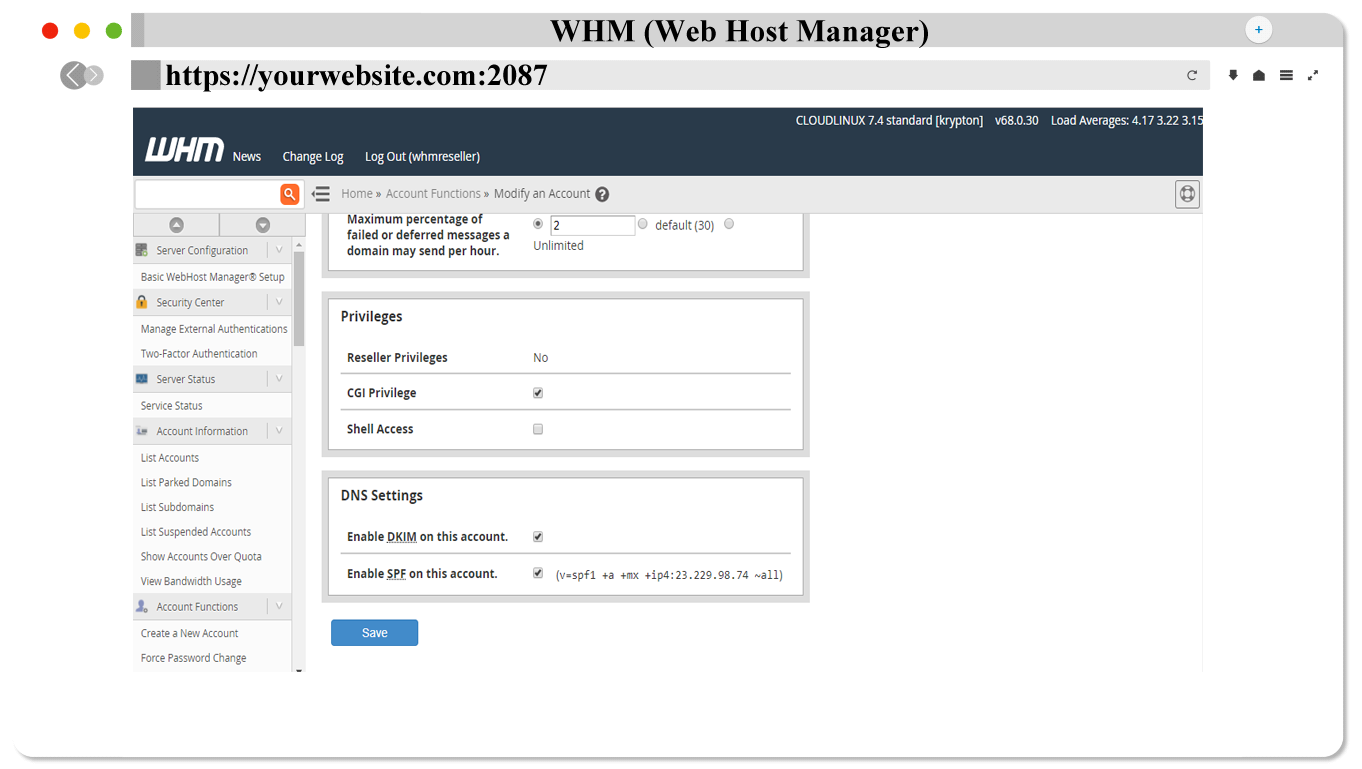
Task: Click the browser back arrow
Action: point(73,75)
